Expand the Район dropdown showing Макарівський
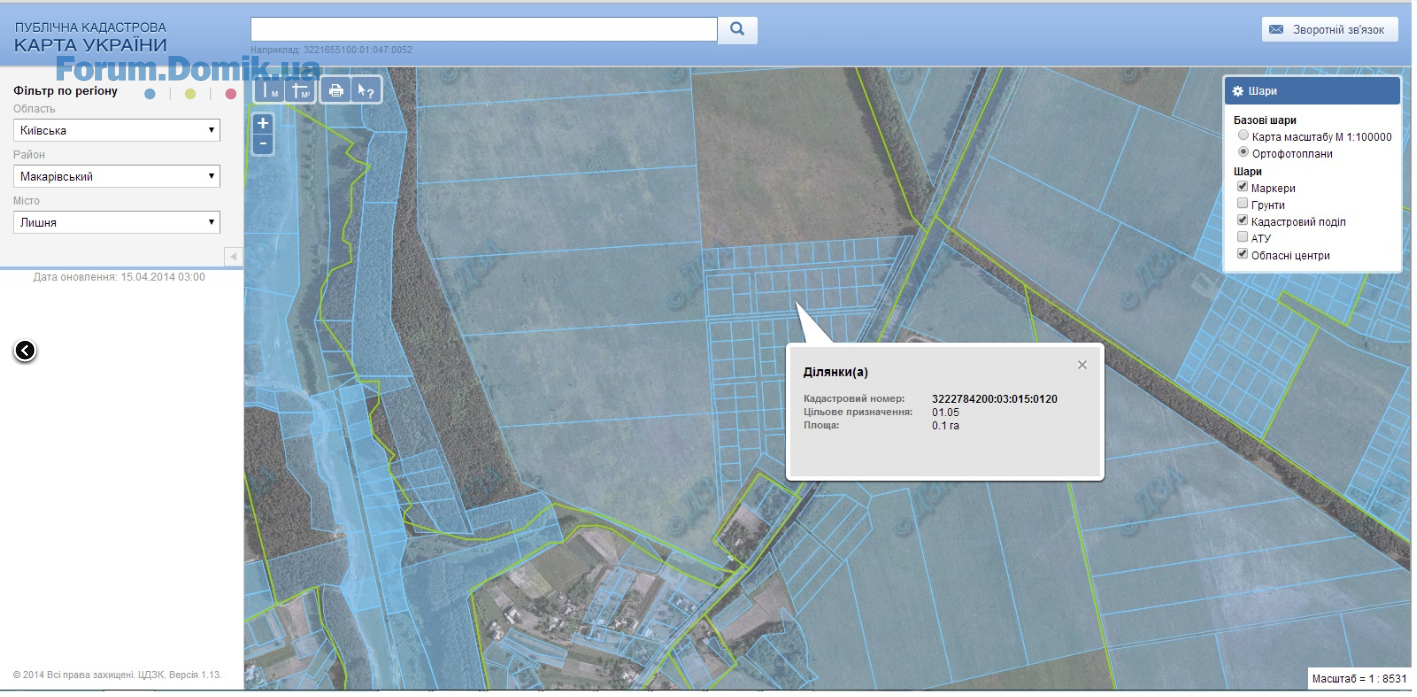Viewport: 1417px width, 697px height. [x=116, y=176]
